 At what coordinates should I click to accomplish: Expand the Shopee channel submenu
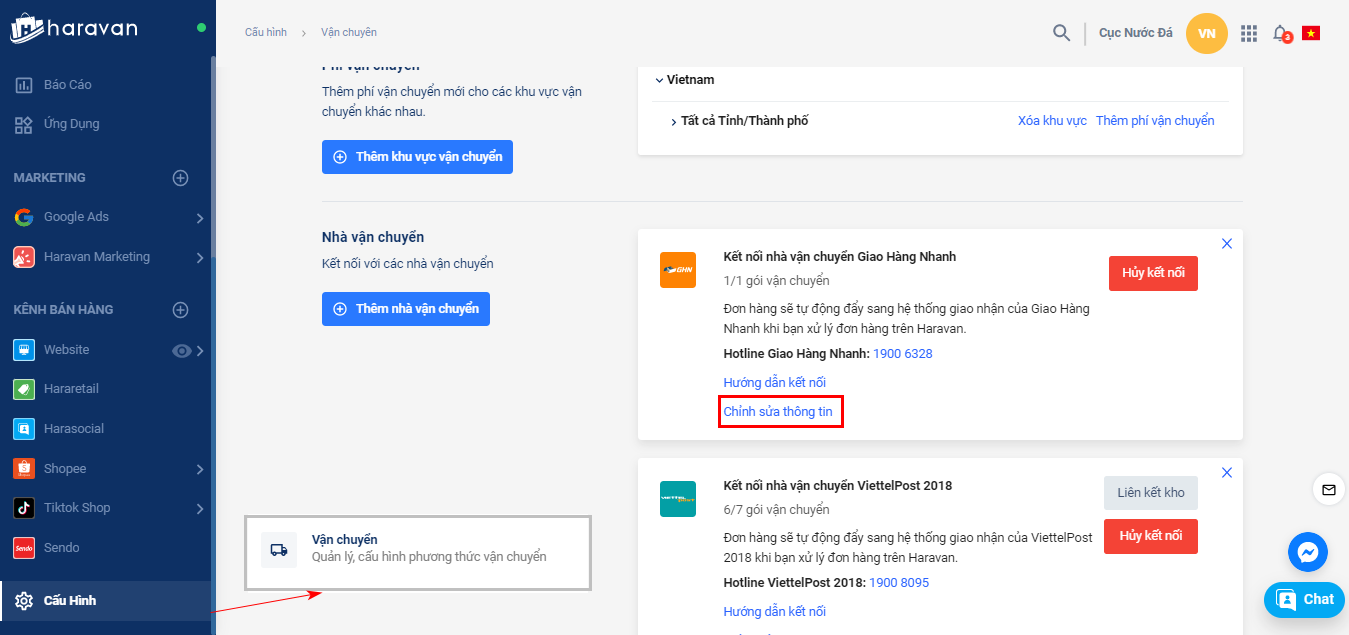(x=200, y=469)
